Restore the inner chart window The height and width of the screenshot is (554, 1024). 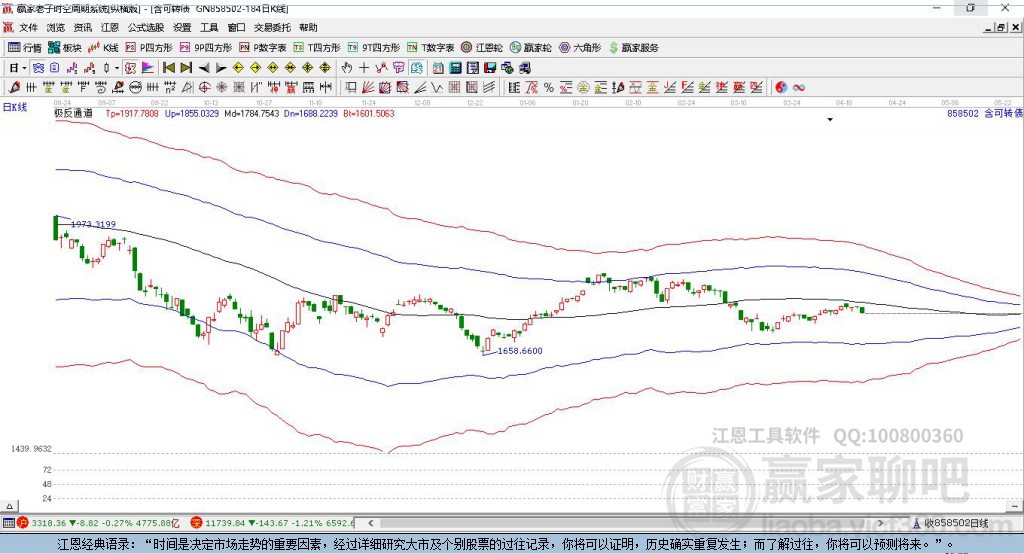[x=1001, y=27]
